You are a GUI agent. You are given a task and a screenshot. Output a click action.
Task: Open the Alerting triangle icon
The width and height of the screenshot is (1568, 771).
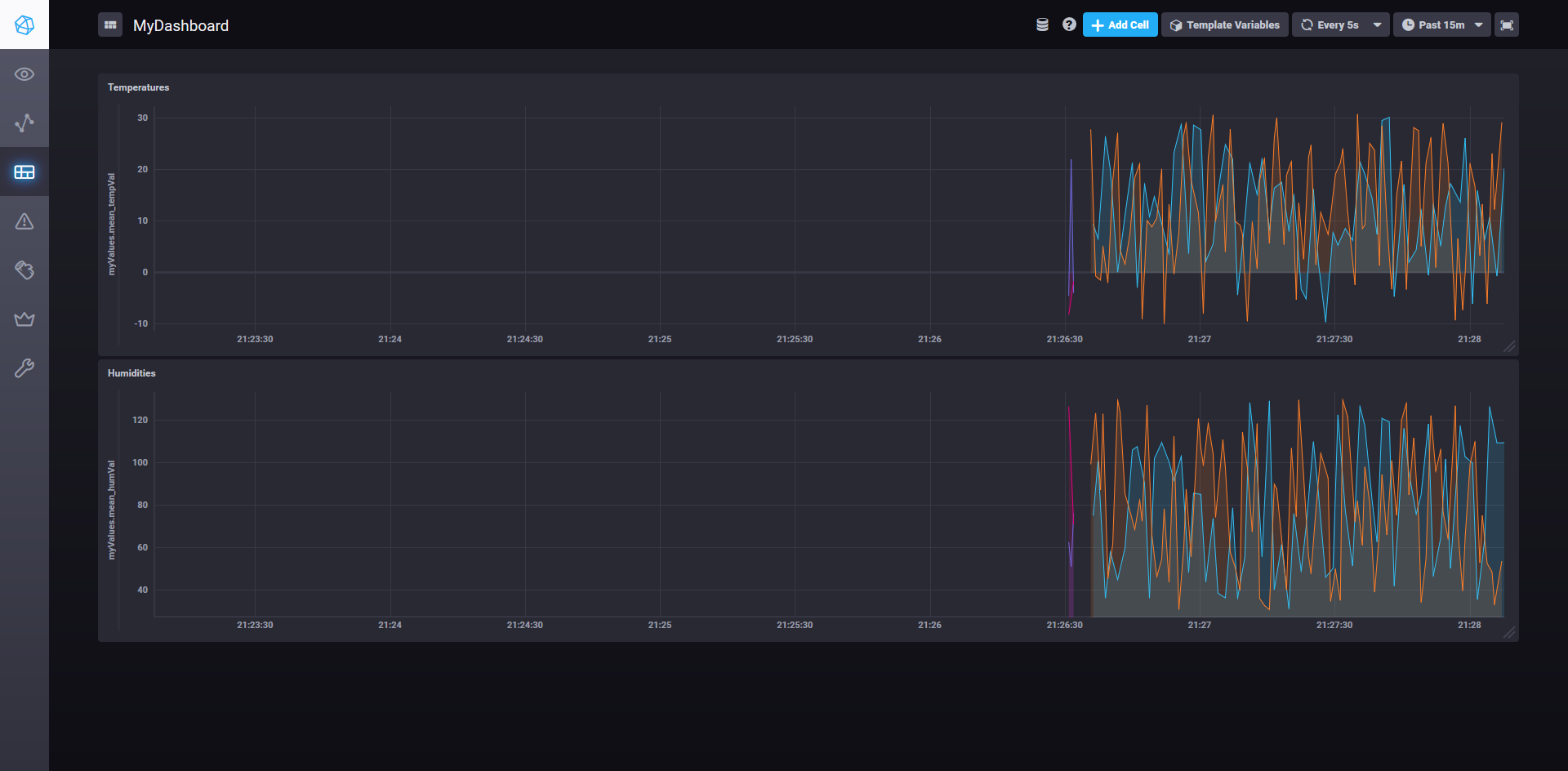[x=24, y=221]
